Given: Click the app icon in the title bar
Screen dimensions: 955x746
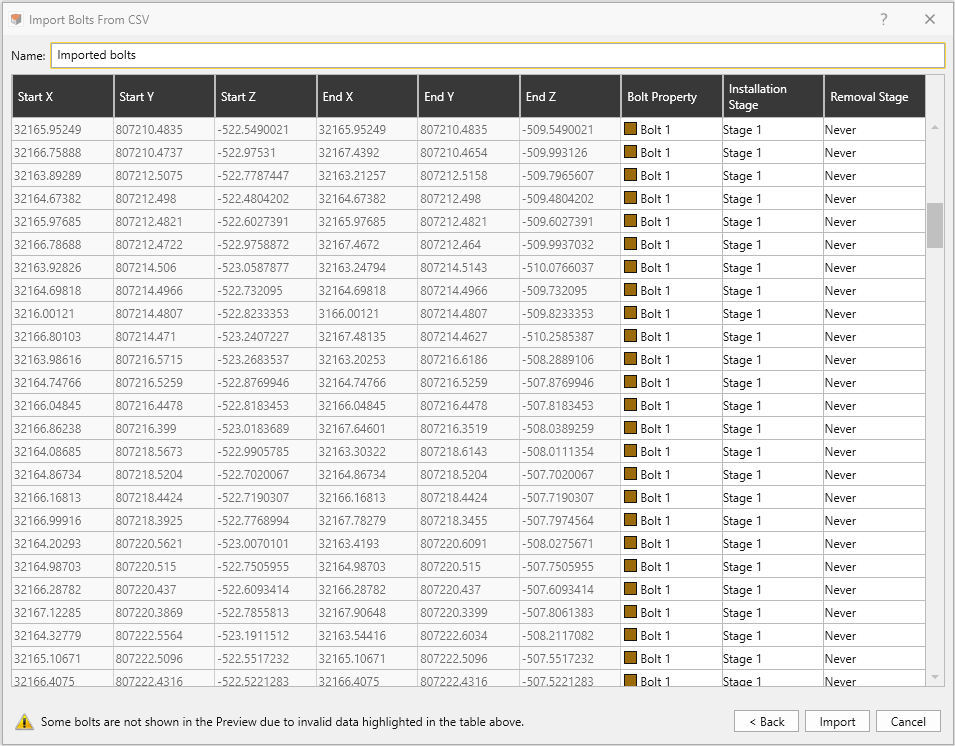Looking at the screenshot, I should [x=15, y=19].
